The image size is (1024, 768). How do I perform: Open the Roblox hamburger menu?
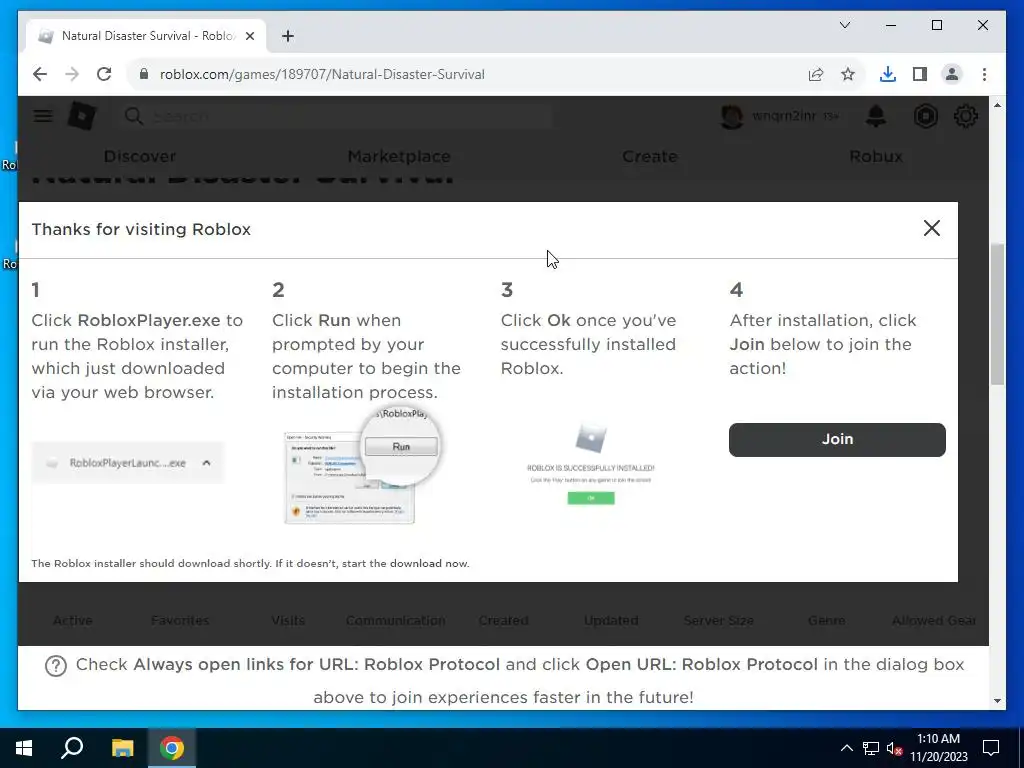click(x=43, y=116)
